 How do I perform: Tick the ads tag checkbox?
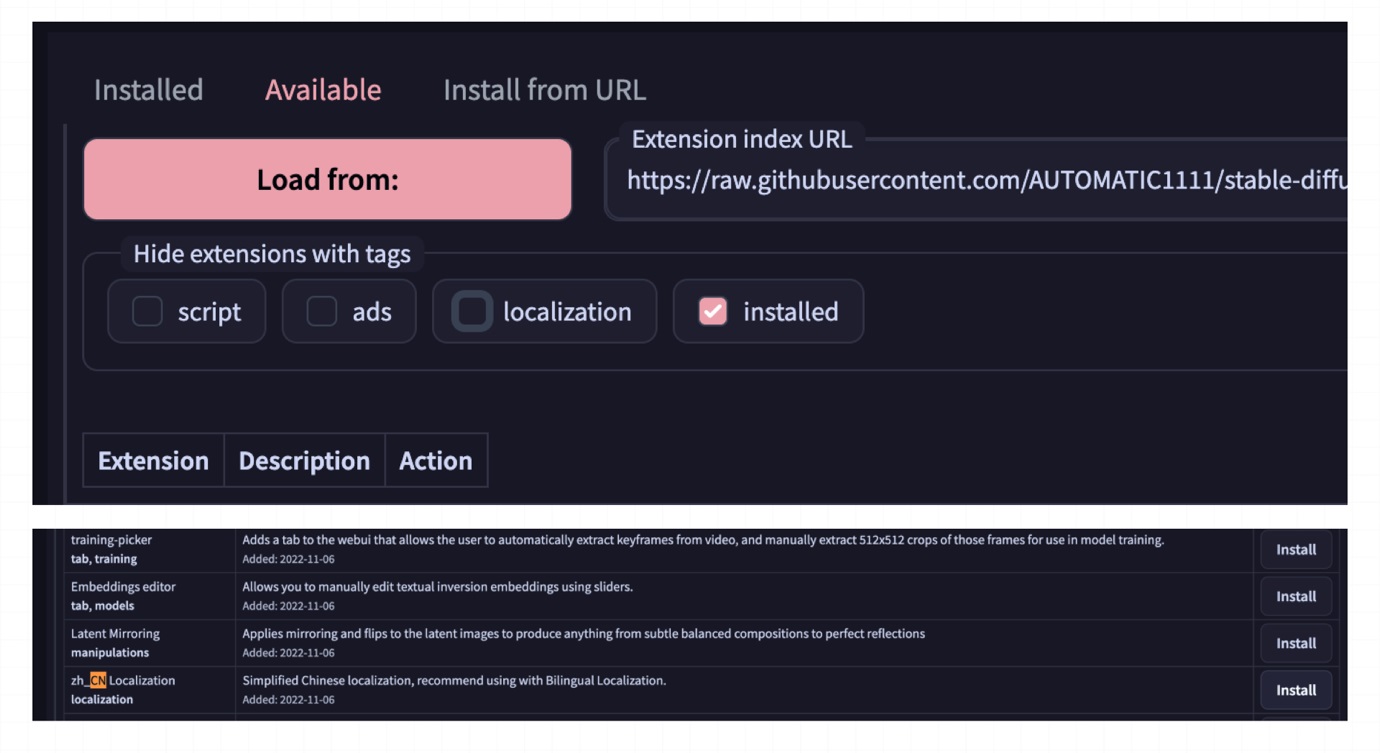click(322, 312)
